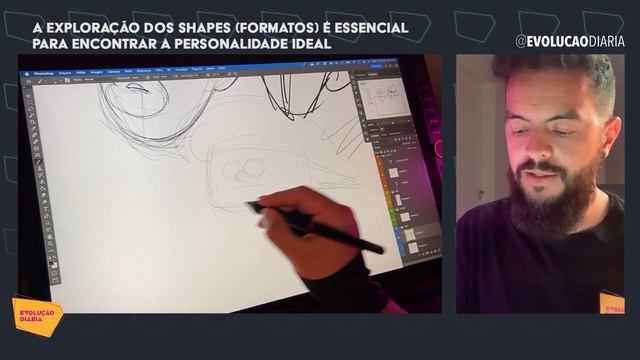Select the Zoom magnifier tool
The image size is (640, 360).
(51, 244)
